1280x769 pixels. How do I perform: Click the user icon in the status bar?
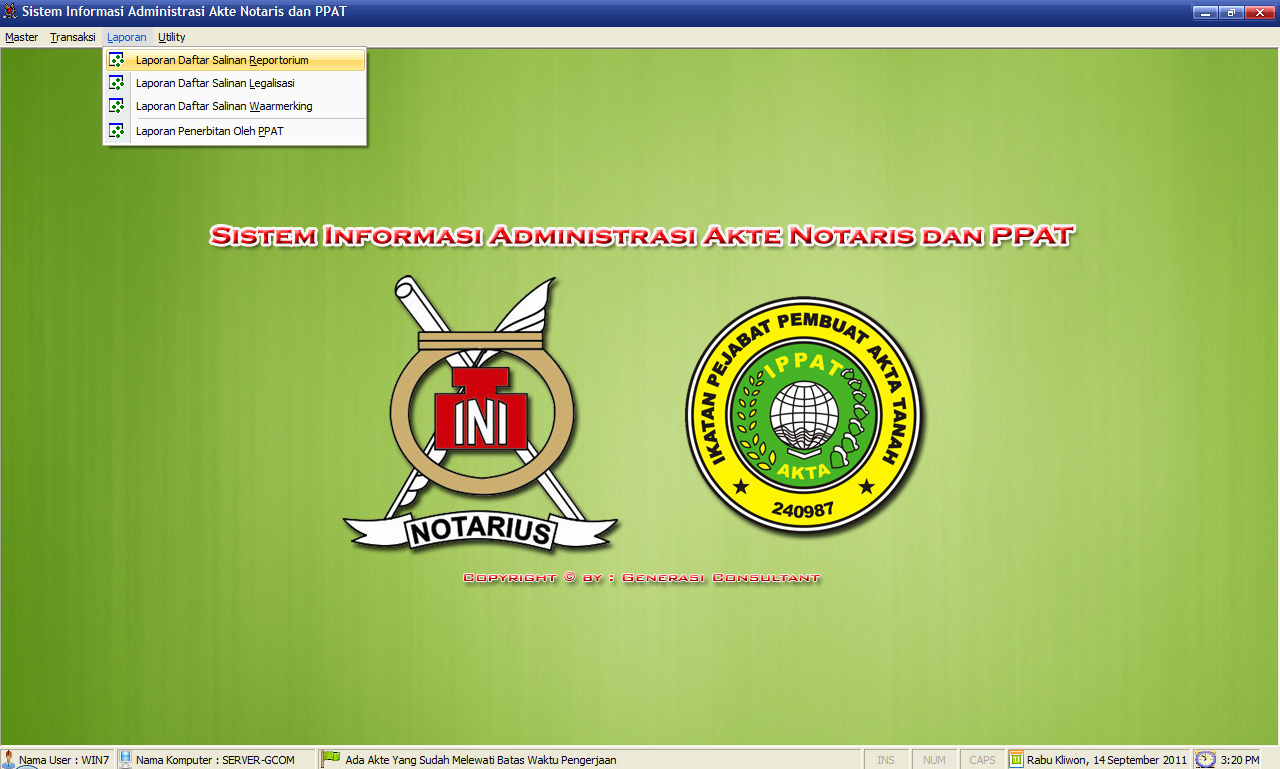click(9, 759)
